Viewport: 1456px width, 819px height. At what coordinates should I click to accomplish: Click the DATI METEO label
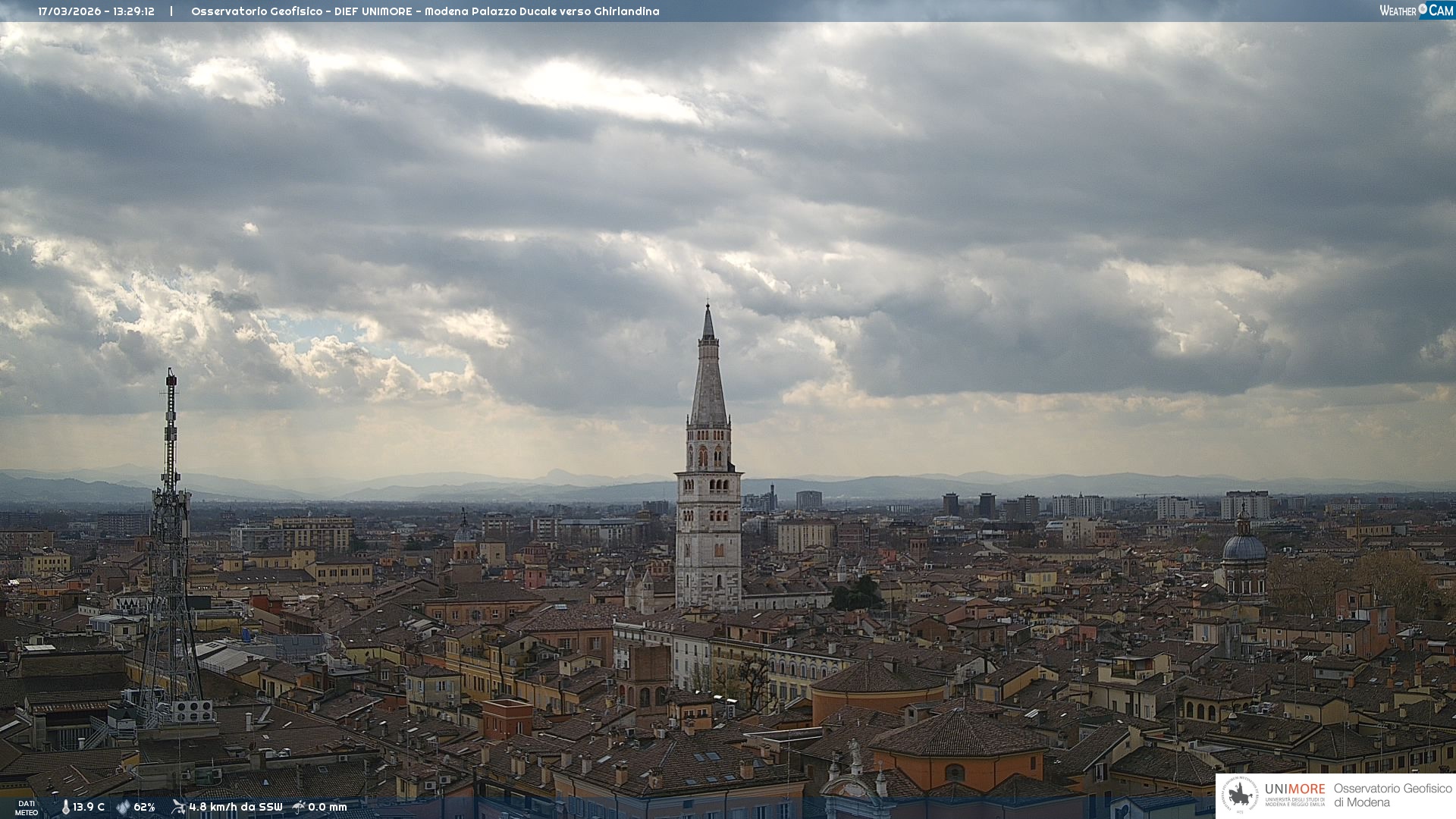tap(27, 808)
